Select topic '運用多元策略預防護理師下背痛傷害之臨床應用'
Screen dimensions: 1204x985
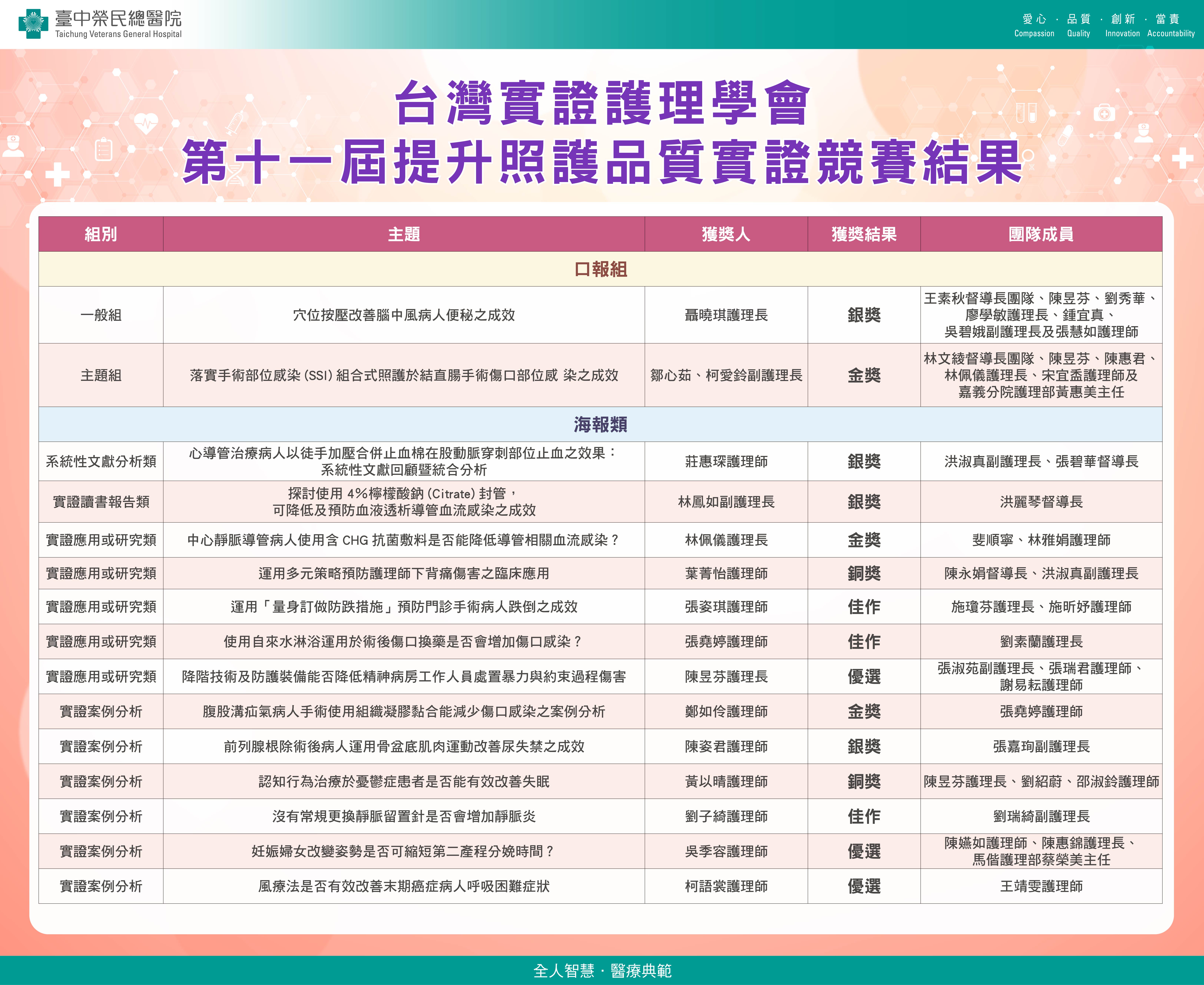coord(404,573)
